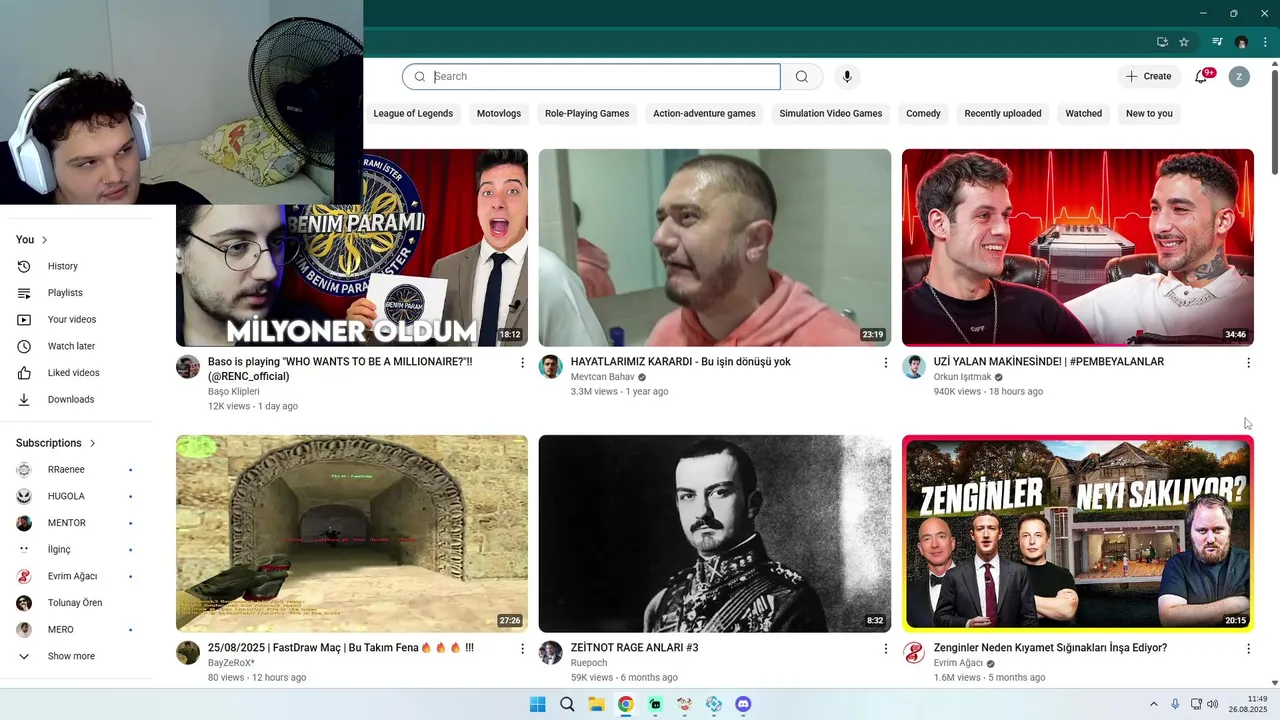The image size is (1280, 720).
Task: Filter by League of Legends chip
Action: [x=413, y=113]
